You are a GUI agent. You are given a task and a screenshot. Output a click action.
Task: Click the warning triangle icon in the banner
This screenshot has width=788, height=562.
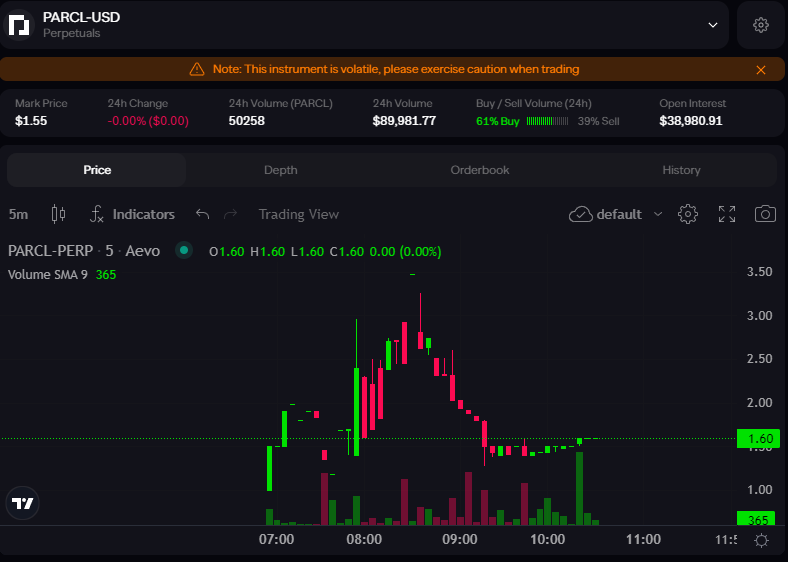[197, 69]
